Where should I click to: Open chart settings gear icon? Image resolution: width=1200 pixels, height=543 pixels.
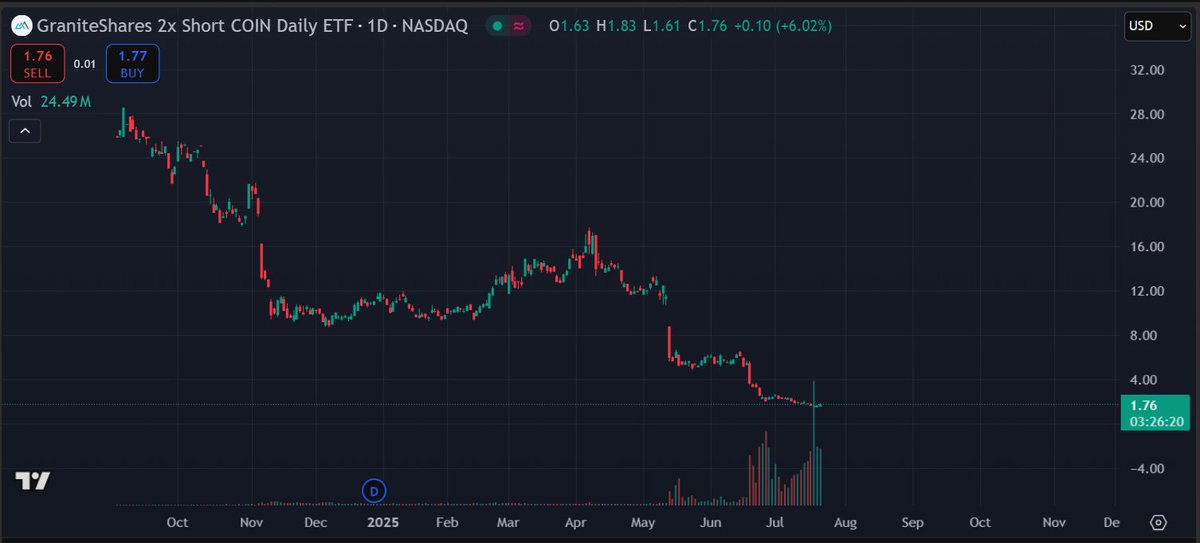coord(1159,522)
